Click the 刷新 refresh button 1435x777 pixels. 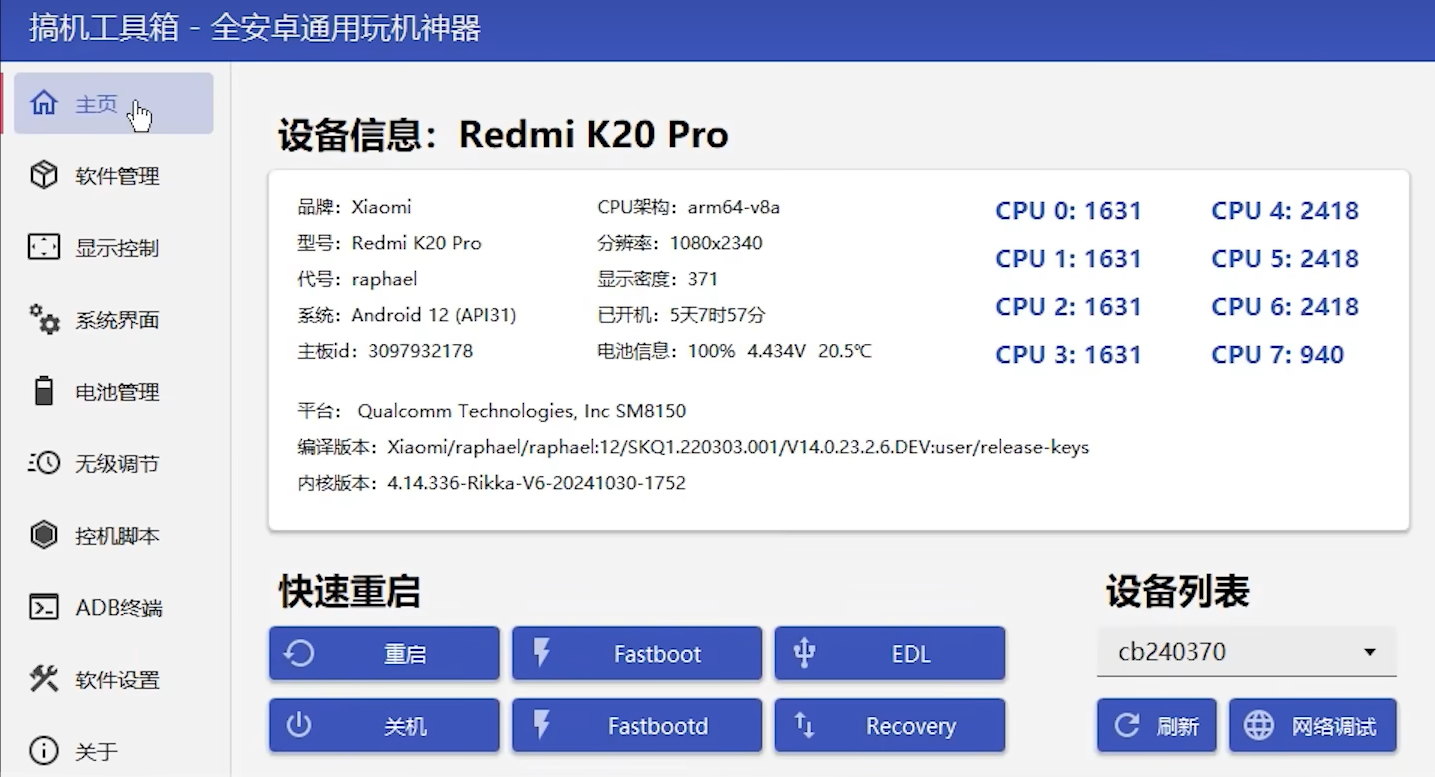(1156, 726)
